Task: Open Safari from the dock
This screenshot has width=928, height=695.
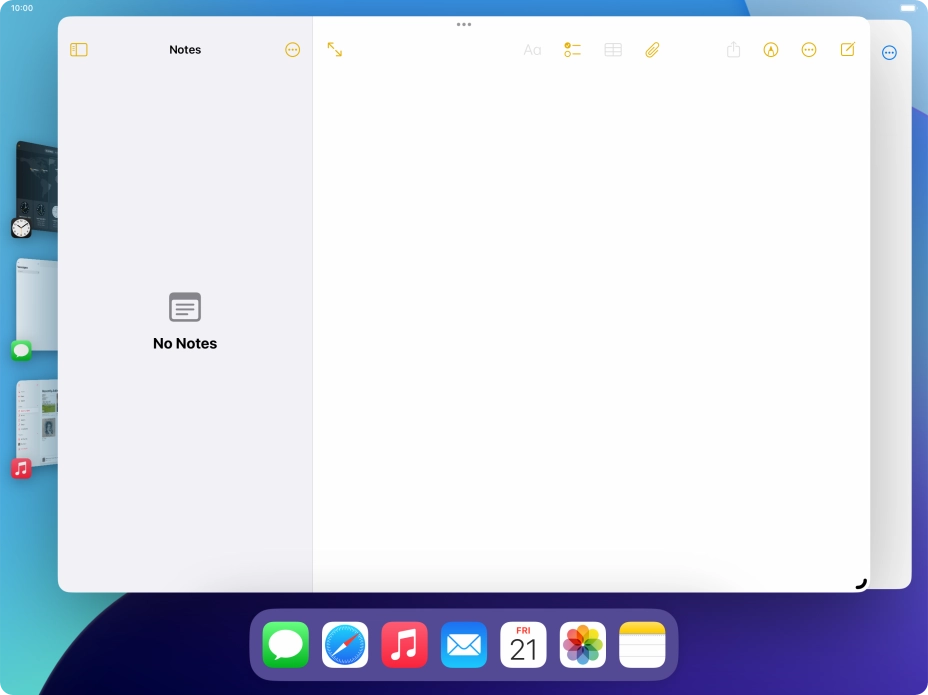Action: 345,645
